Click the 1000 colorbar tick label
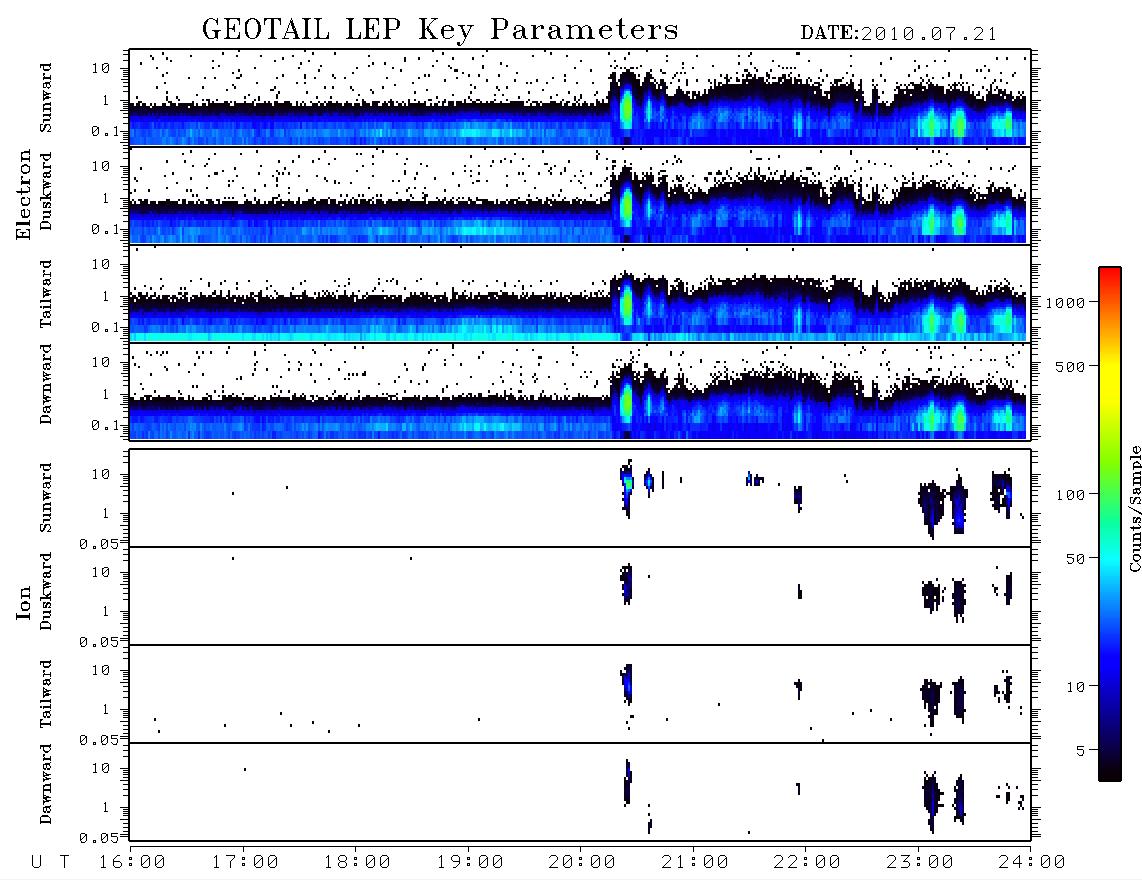 [x=1066, y=302]
